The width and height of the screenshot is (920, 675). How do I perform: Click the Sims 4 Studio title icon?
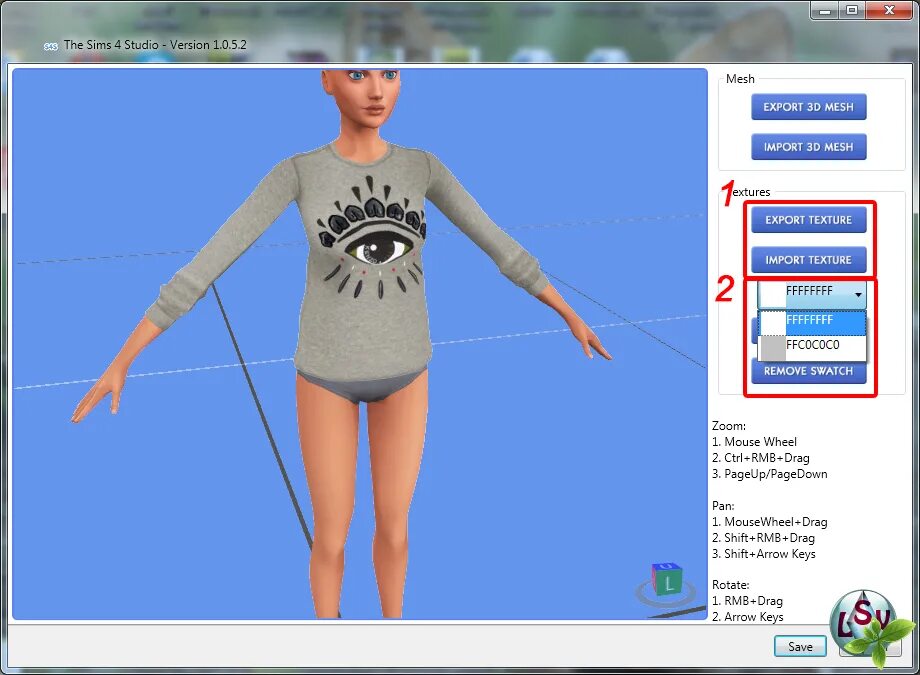coord(50,46)
